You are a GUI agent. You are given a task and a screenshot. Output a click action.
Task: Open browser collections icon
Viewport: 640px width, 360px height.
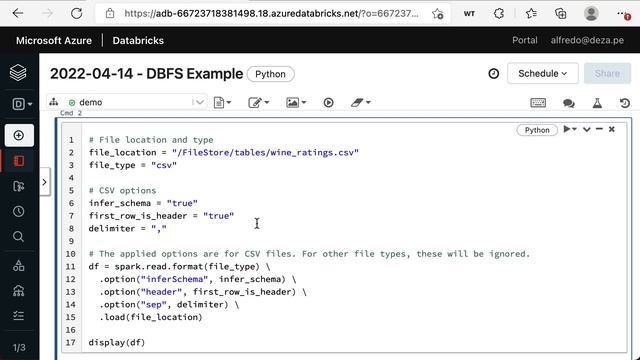[561, 13]
